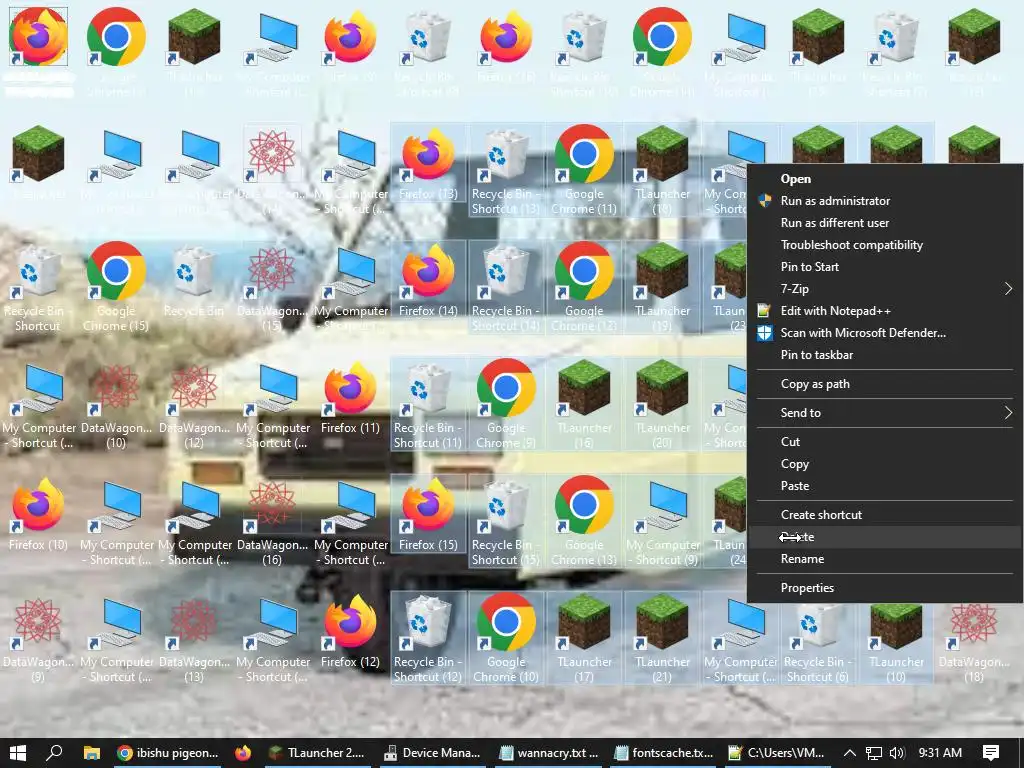Image resolution: width=1024 pixels, height=768 pixels.
Task: Choose Create shortcut
Action: [x=885, y=515]
